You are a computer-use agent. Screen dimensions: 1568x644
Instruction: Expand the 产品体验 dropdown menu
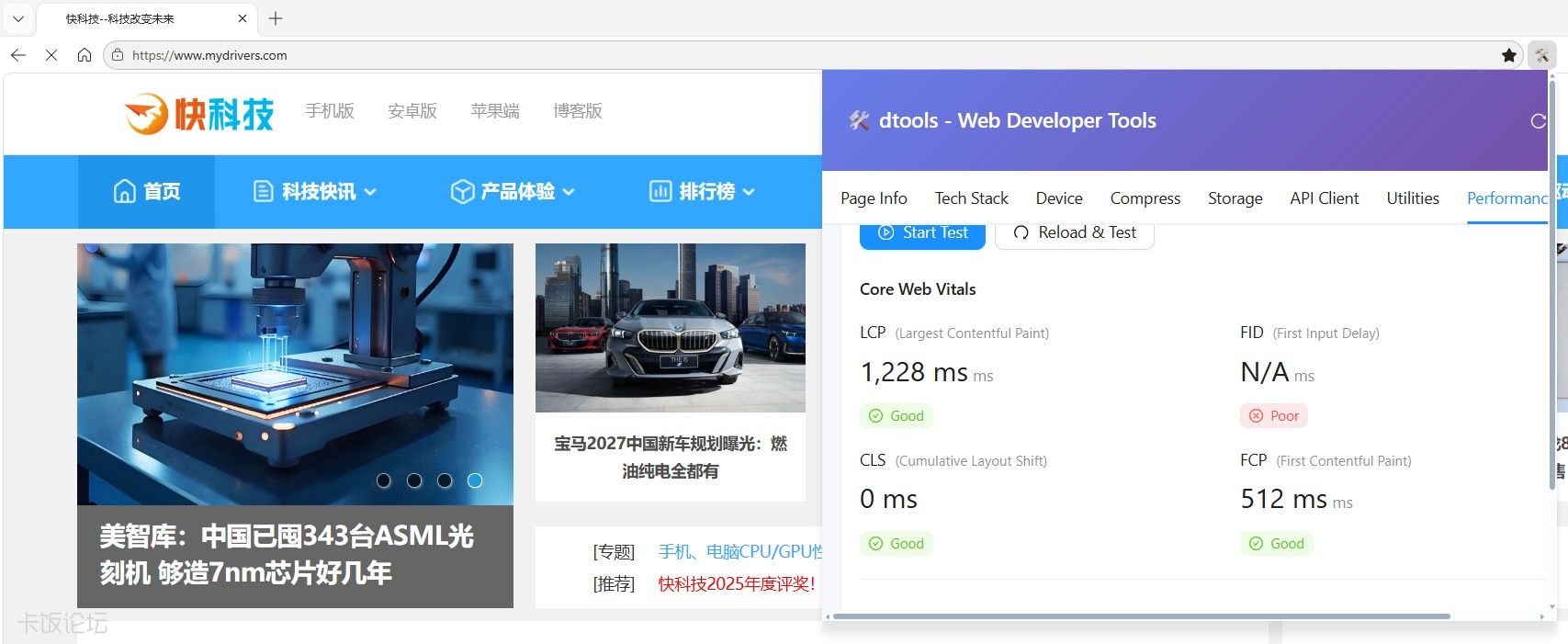513,191
